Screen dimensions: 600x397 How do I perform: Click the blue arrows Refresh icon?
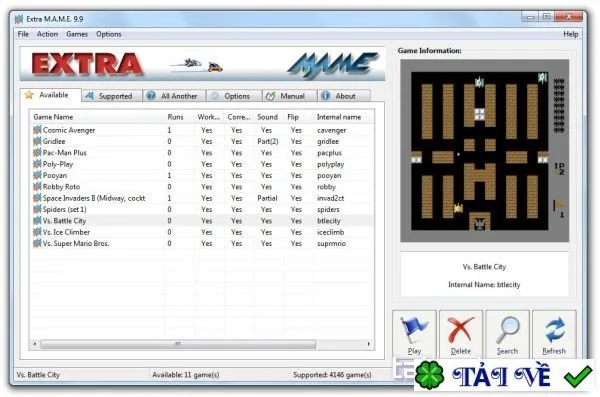coord(555,330)
